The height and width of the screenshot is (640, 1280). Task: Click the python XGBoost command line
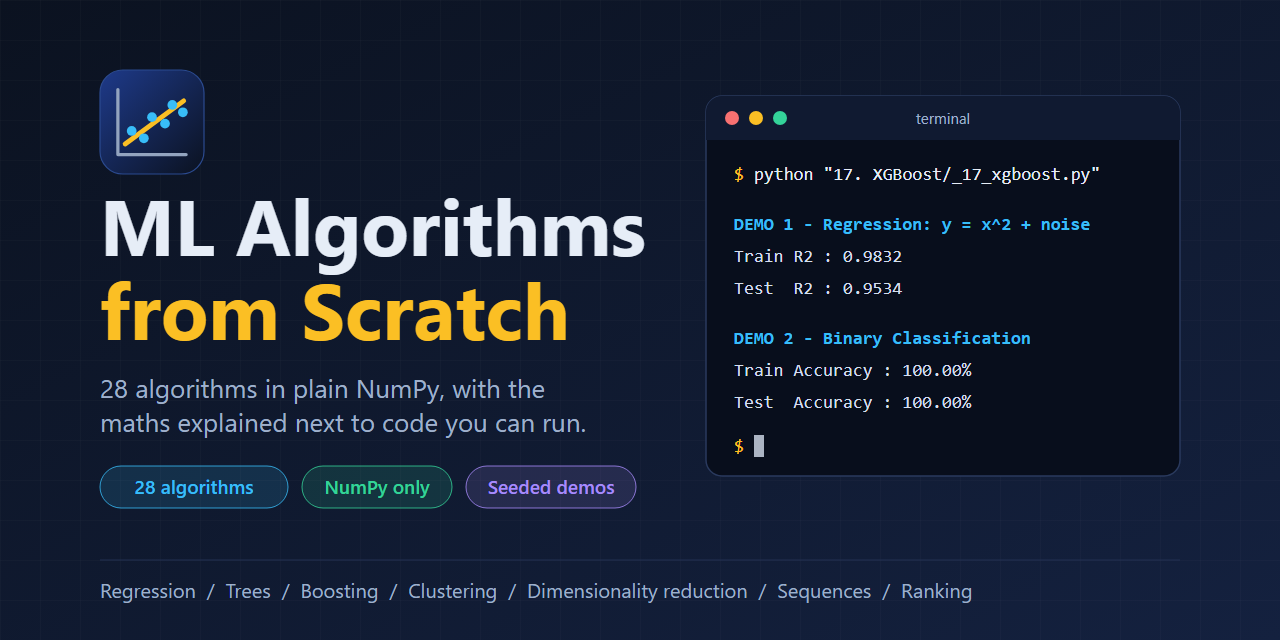[x=917, y=174]
